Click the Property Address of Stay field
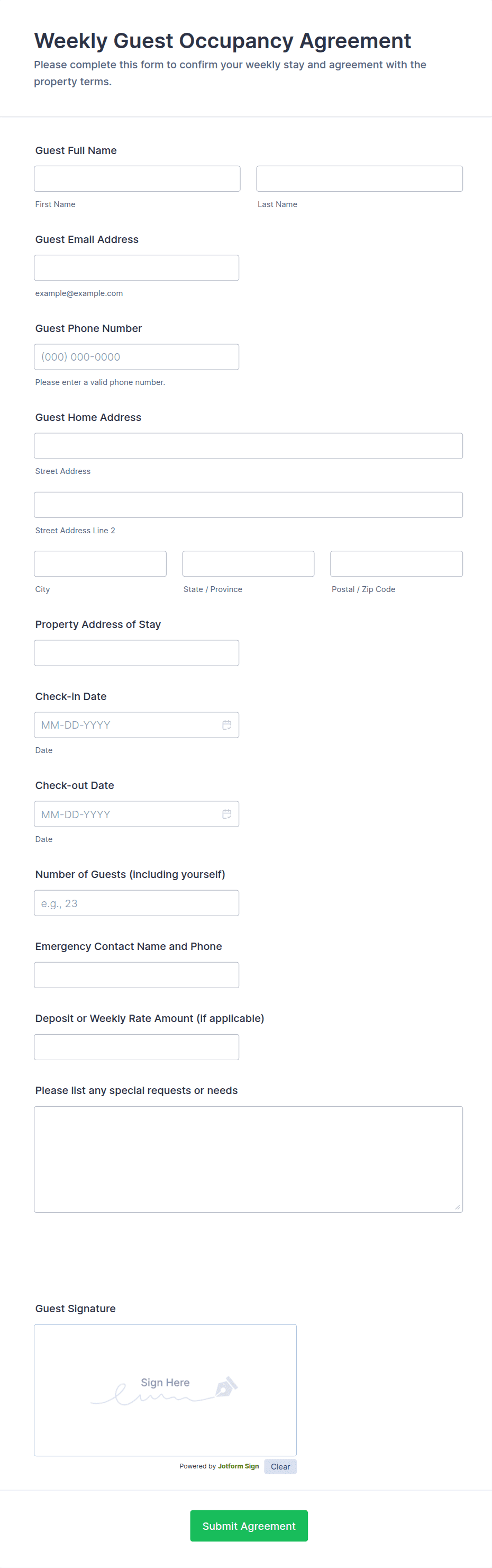Viewport: 492px width, 1568px height. (x=136, y=652)
